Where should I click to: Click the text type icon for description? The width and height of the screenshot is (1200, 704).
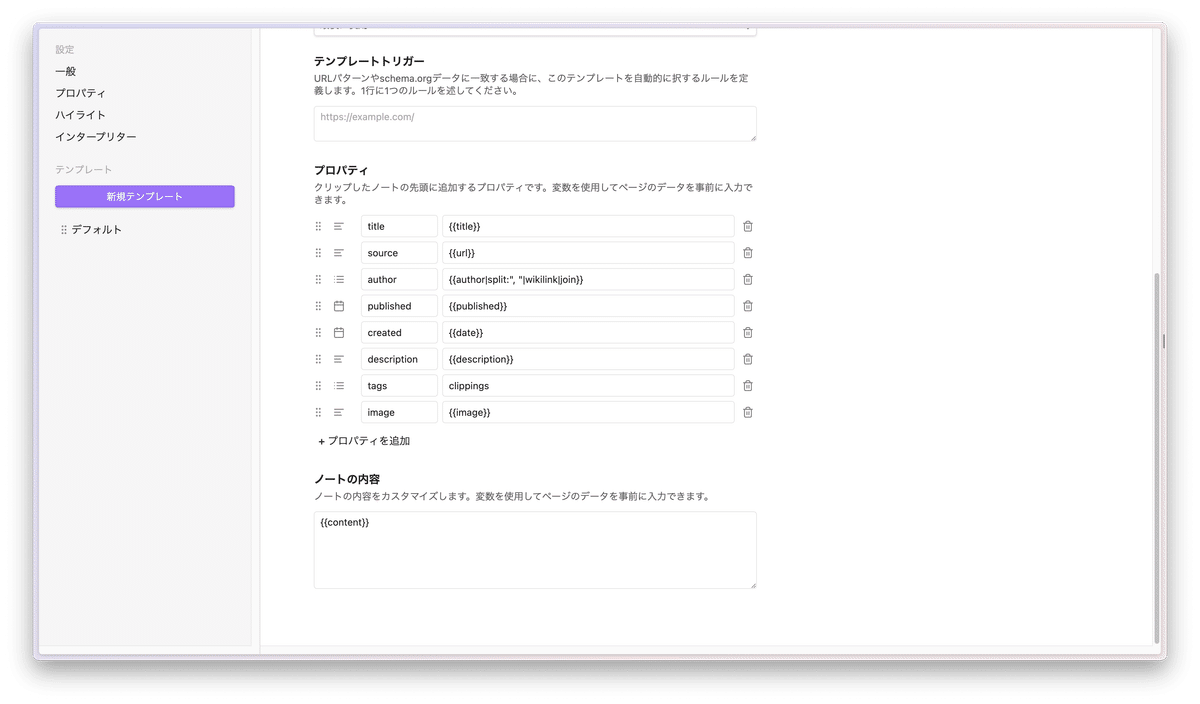339,358
